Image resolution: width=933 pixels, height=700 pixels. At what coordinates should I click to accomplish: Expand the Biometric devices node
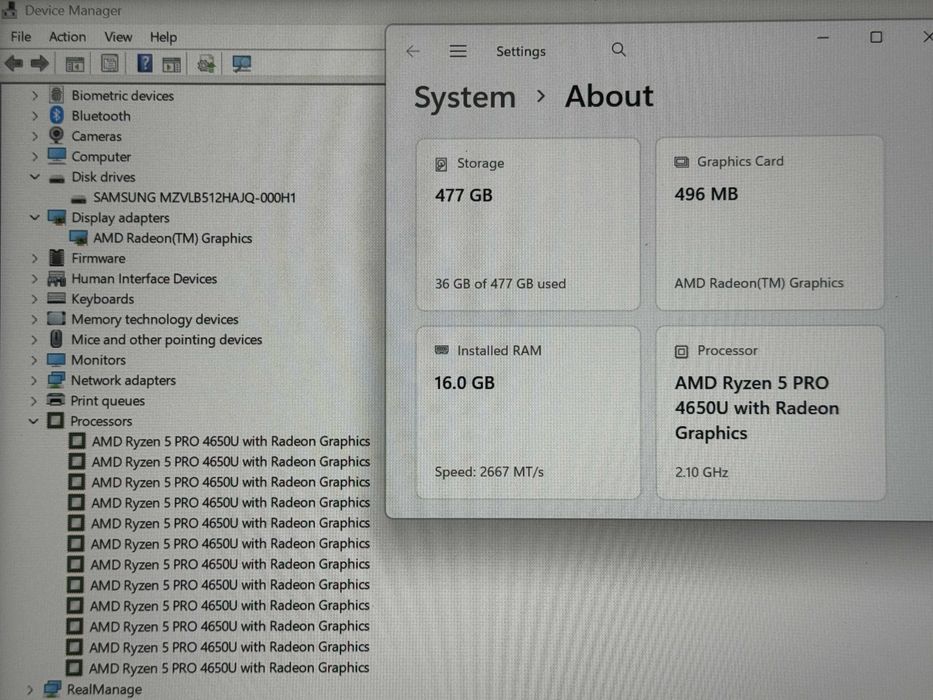(x=34, y=95)
